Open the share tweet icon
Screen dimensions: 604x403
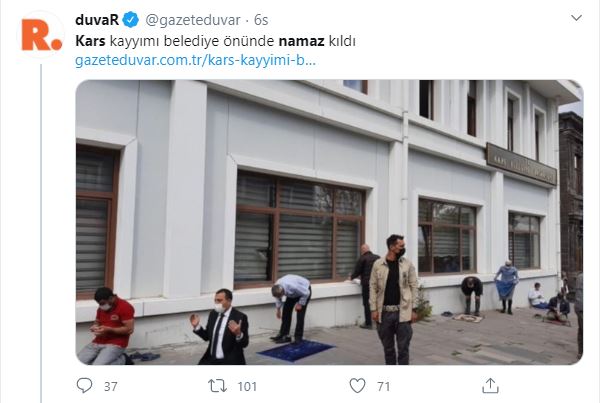coord(490,386)
